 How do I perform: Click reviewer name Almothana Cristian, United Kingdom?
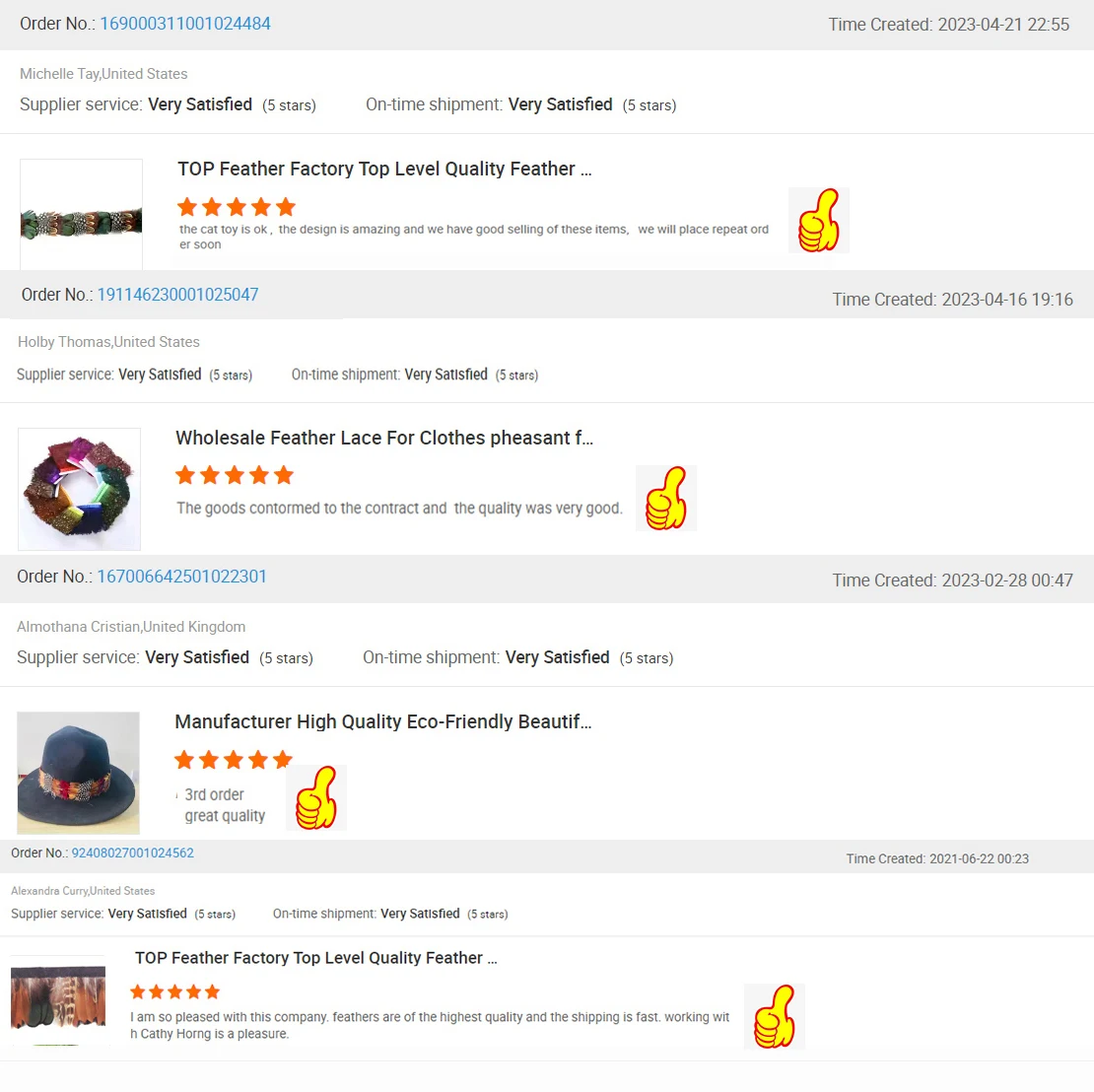point(131,627)
